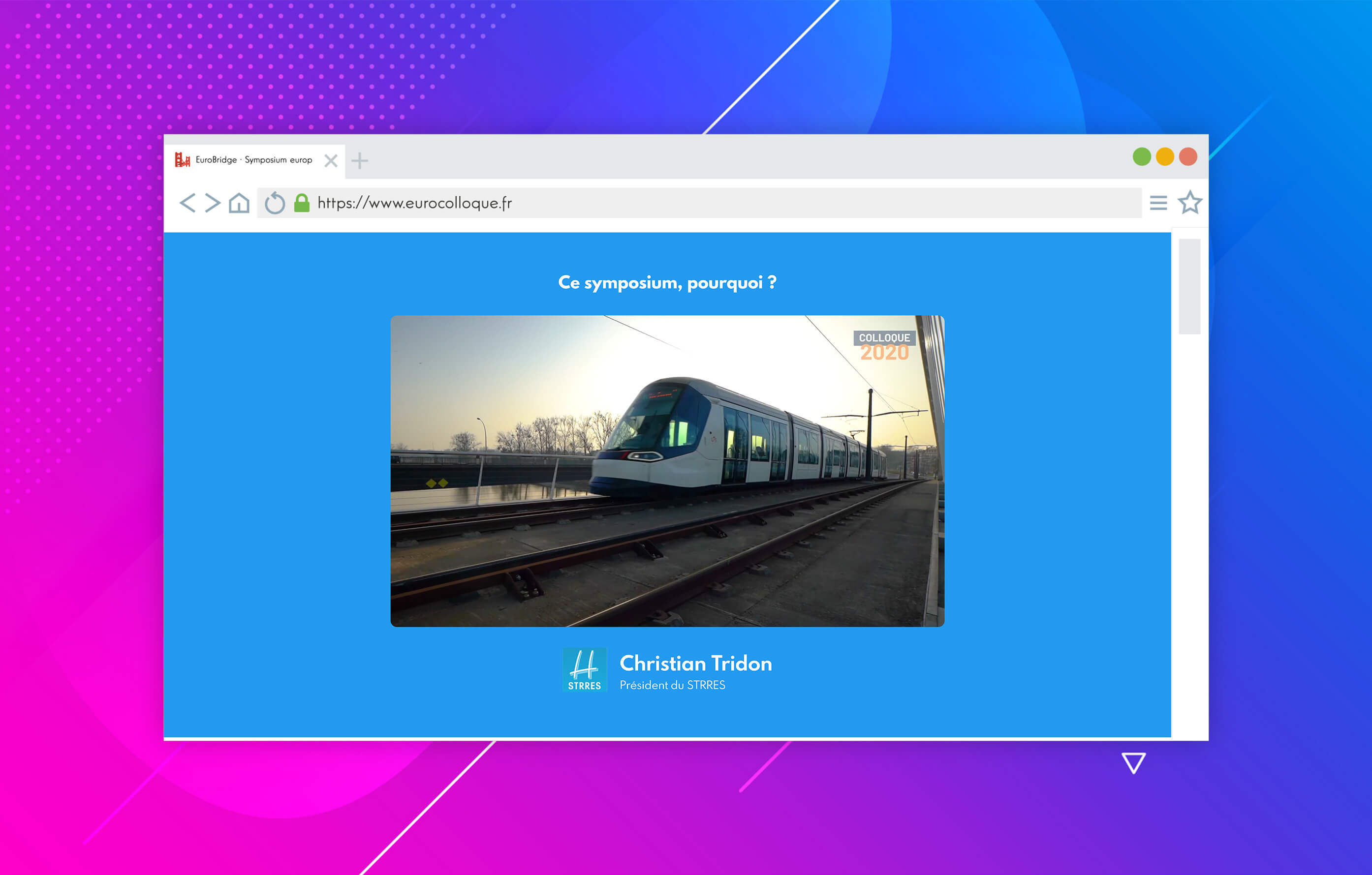Open the hamburger menu icon

tap(1158, 203)
